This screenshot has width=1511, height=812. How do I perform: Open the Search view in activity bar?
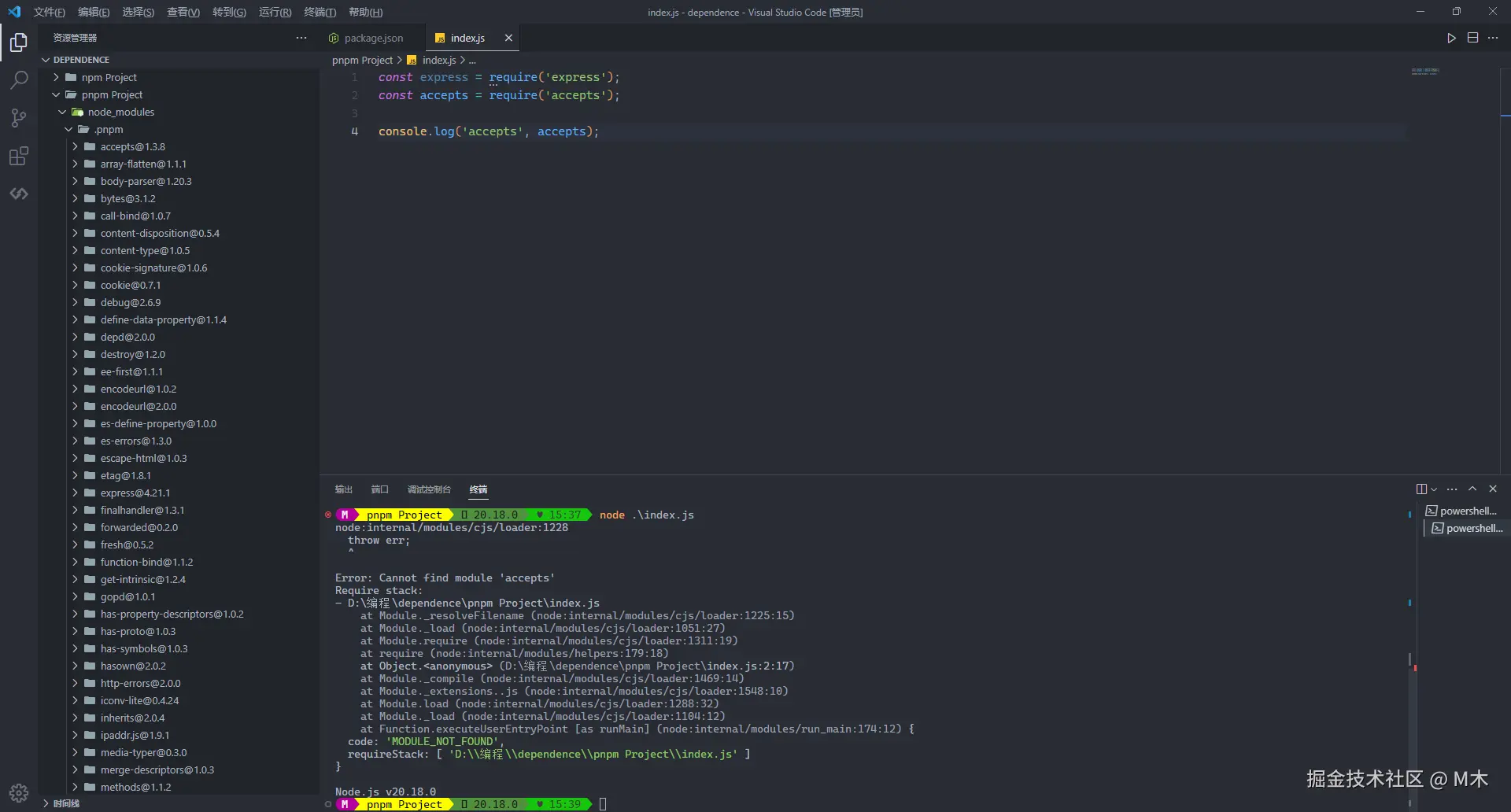tap(19, 79)
